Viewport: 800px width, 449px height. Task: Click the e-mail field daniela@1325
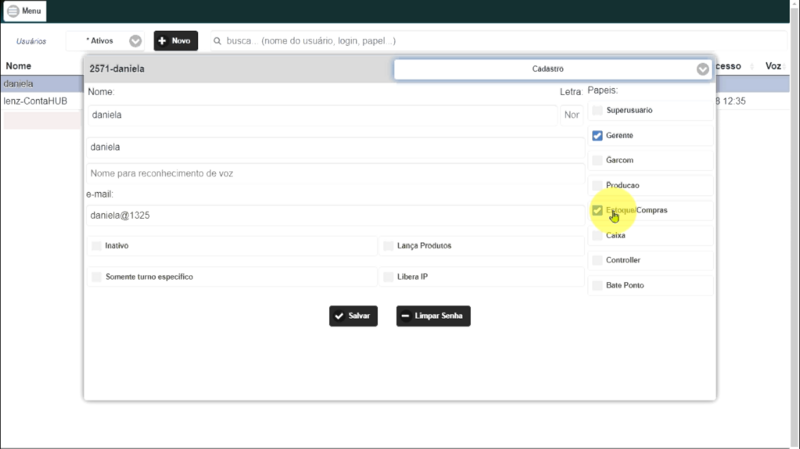coord(335,215)
